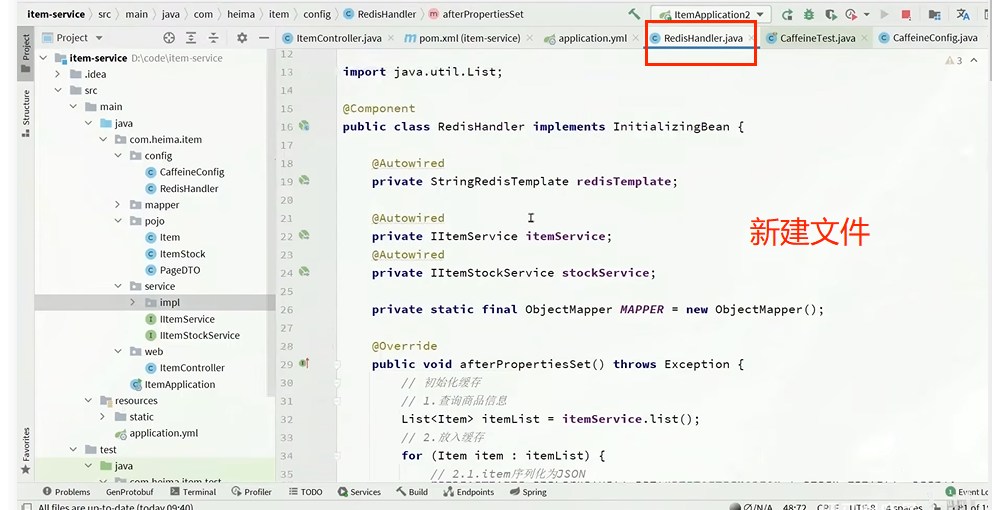This screenshot has height=510, width=992.
Task: Click the Rerun application icon
Action: (788, 14)
